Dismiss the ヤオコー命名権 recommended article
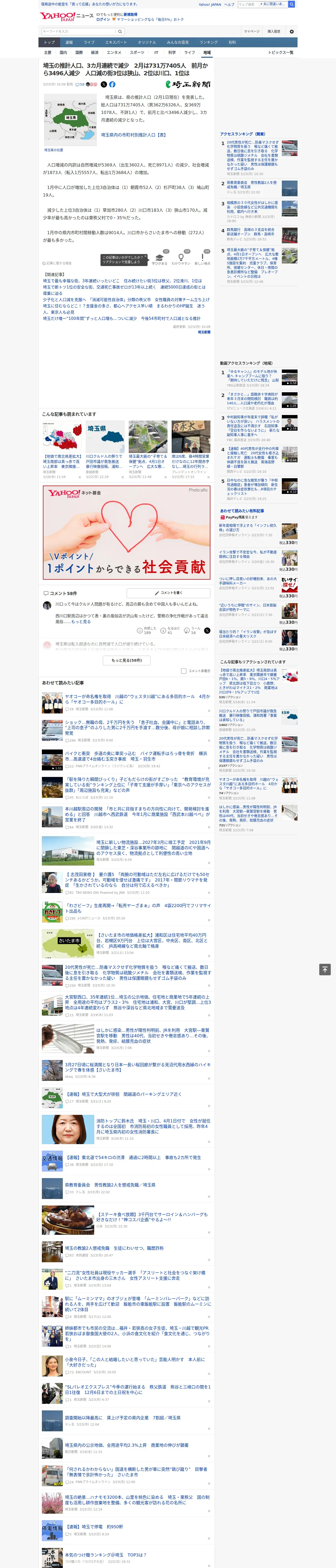The width and height of the screenshot is (336, 1568). coord(209,710)
